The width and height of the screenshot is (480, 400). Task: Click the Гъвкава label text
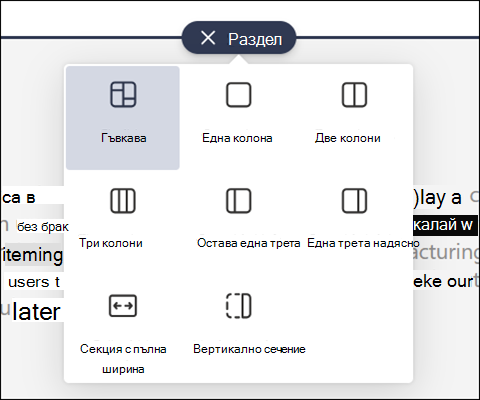pos(124,138)
